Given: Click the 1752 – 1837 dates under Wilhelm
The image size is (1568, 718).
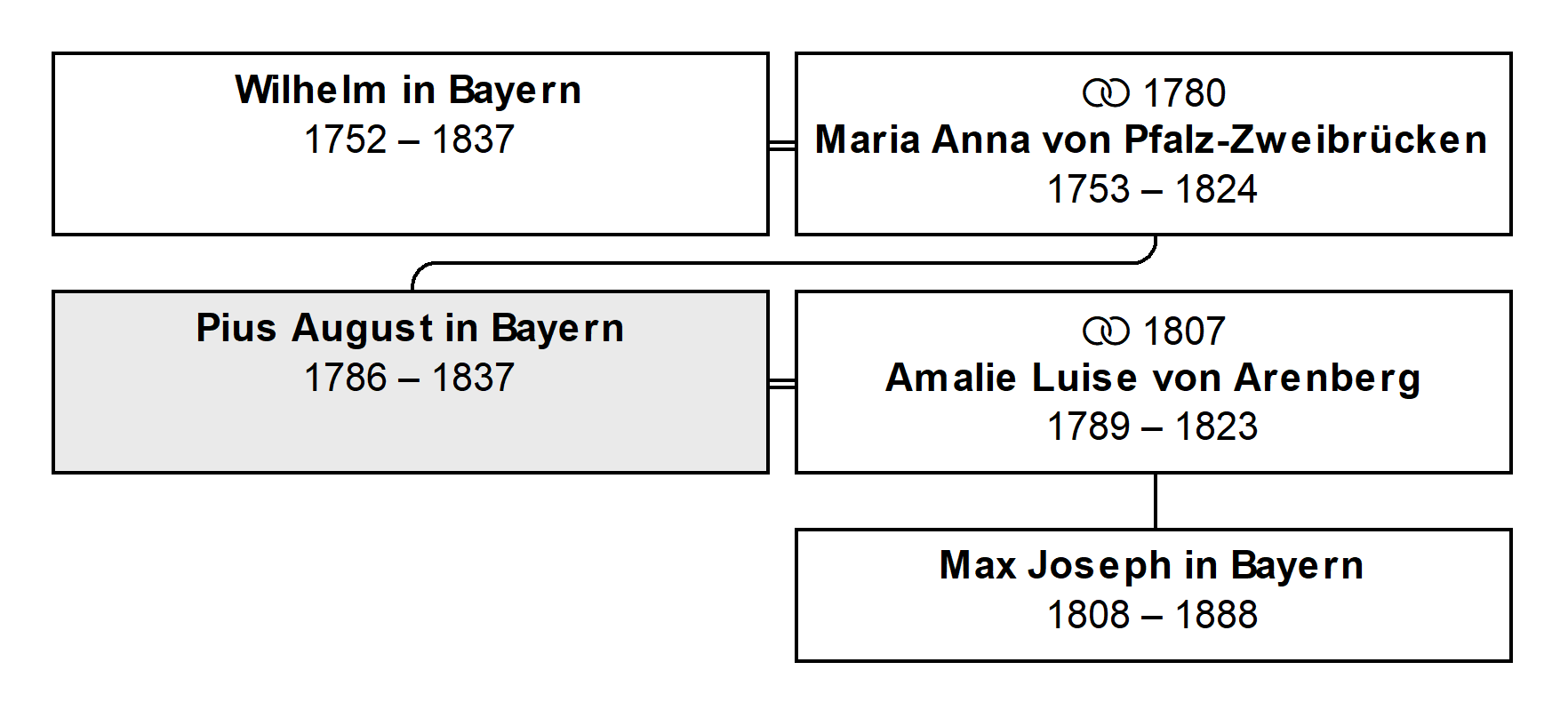Looking at the screenshot, I should (409, 140).
